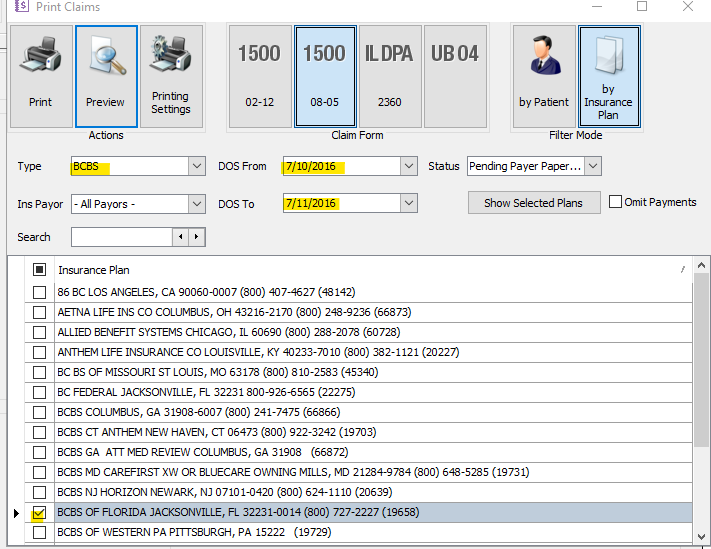The width and height of the screenshot is (711, 549).
Task: Expand the Status Pending Payer Paper dropdown
Action: pos(593,166)
